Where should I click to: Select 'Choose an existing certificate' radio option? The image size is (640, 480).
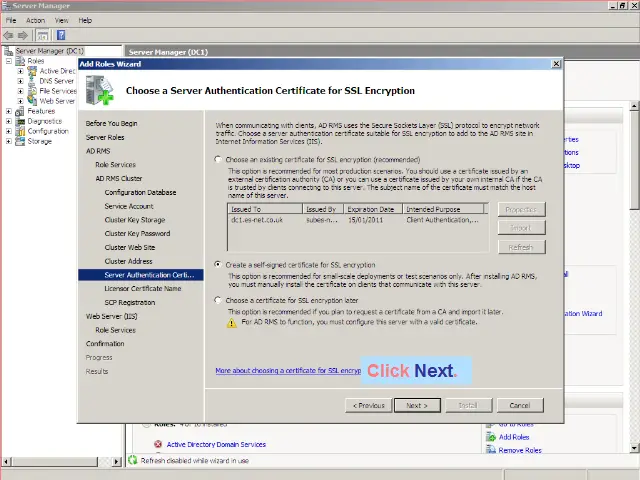218,159
